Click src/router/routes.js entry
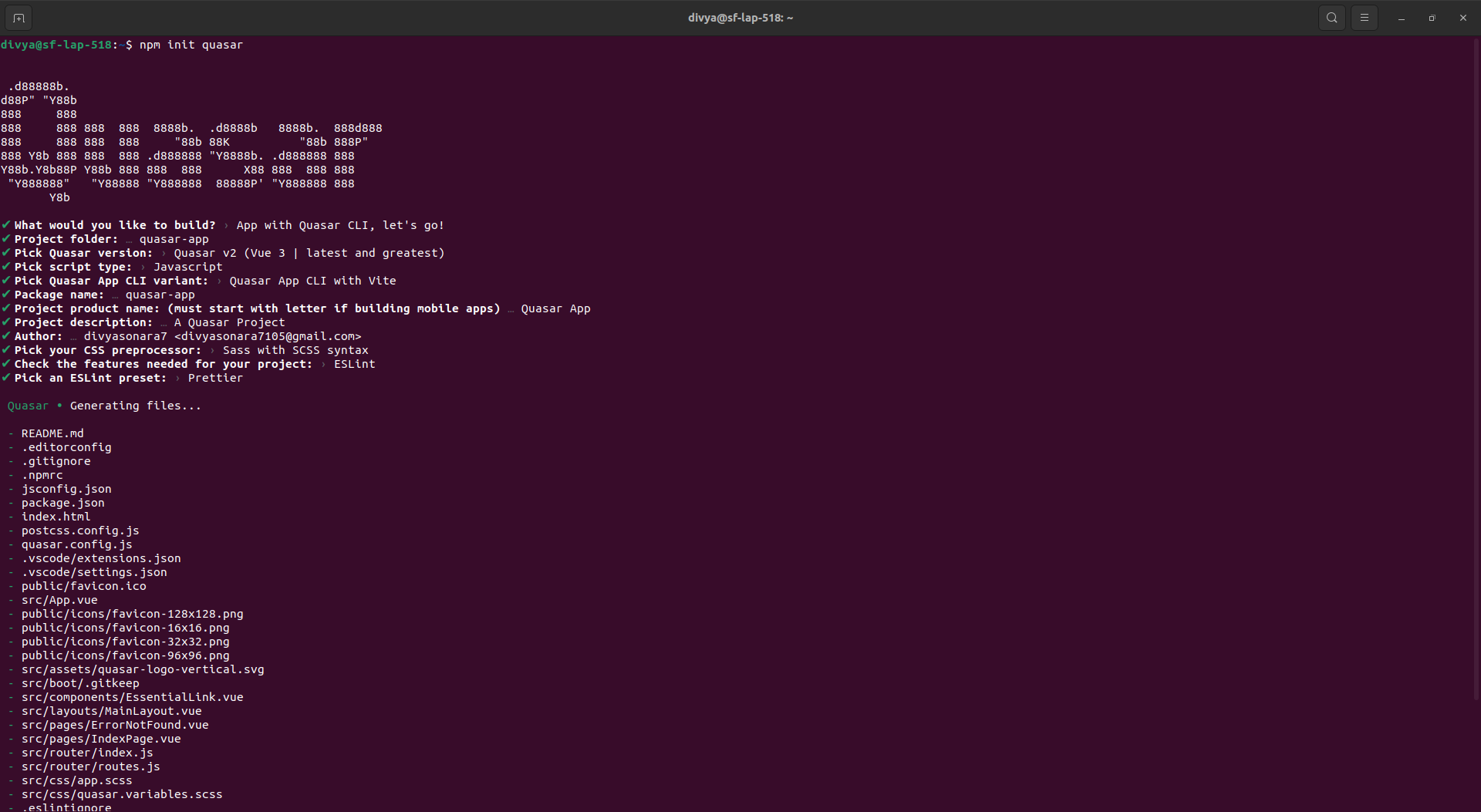Image resolution: width=1481 pixels, height=812 pixels. point(91,767)
